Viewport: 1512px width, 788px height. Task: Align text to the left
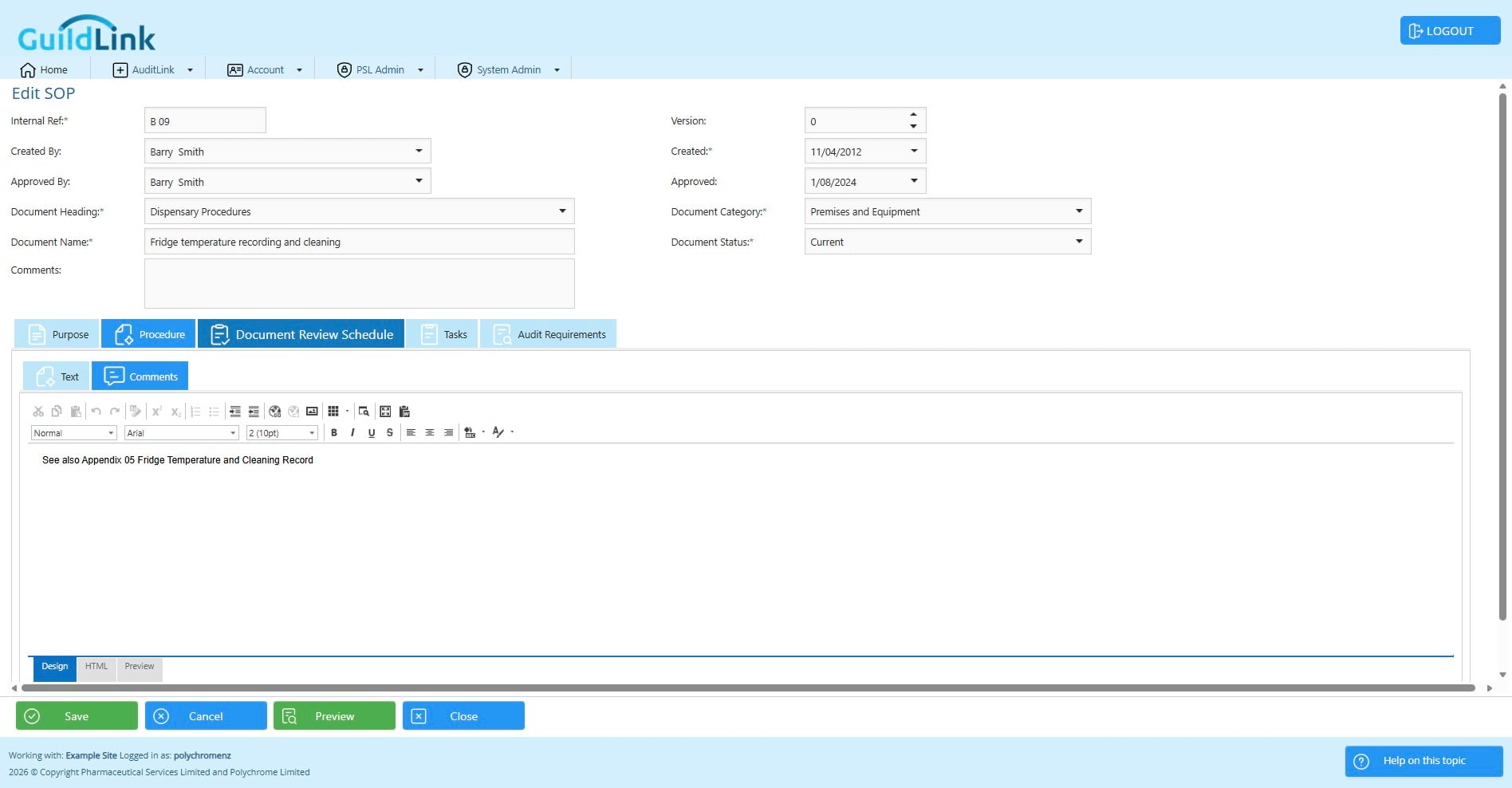(411, 432)
